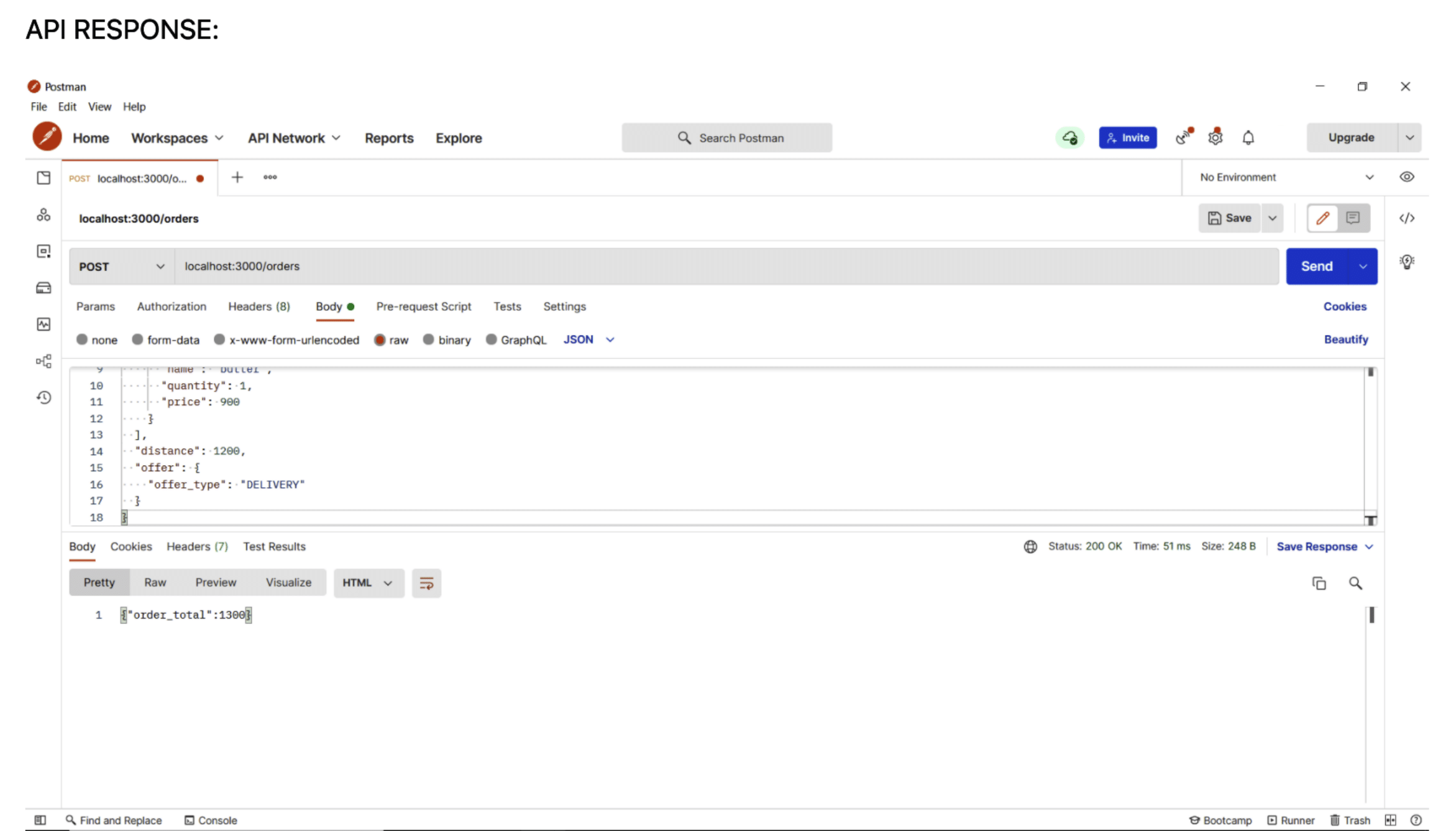Open the Mock Servers sidebar icon

tap(43, 288)
